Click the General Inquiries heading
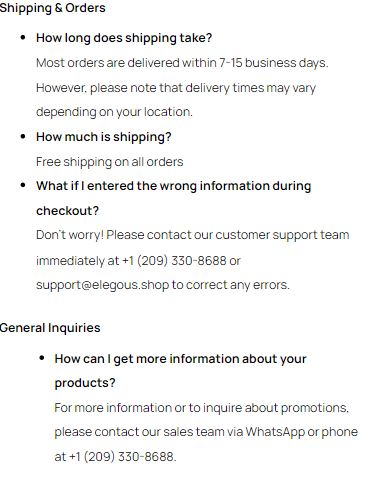 coord(50,328)
